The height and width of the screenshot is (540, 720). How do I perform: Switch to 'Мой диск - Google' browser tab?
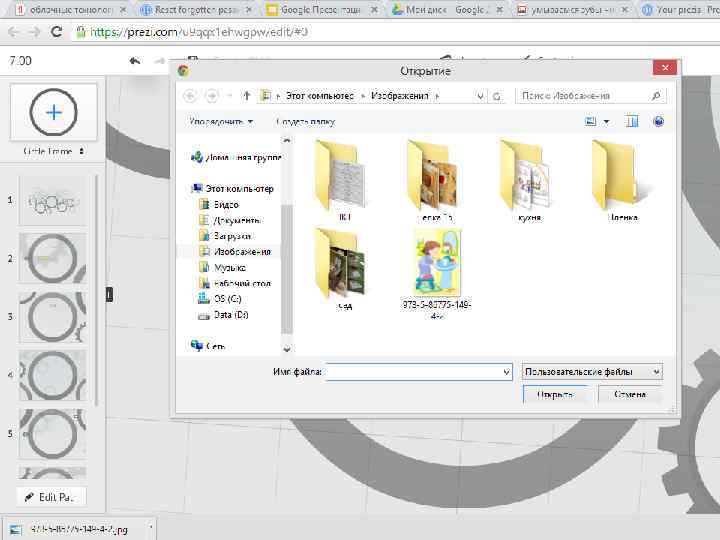tap(446, 10)
